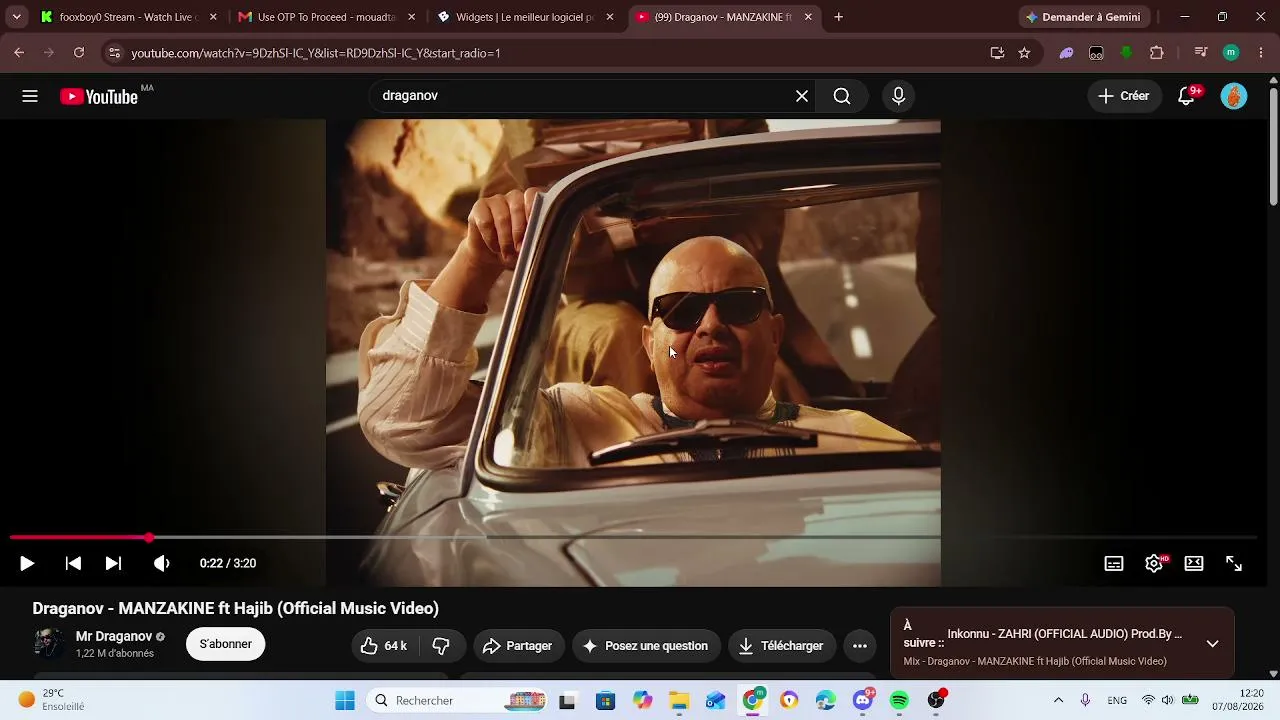The width and height of the screenshot is (1280, 720).
Task: Play the paused video
Action: tap(27, 563)
